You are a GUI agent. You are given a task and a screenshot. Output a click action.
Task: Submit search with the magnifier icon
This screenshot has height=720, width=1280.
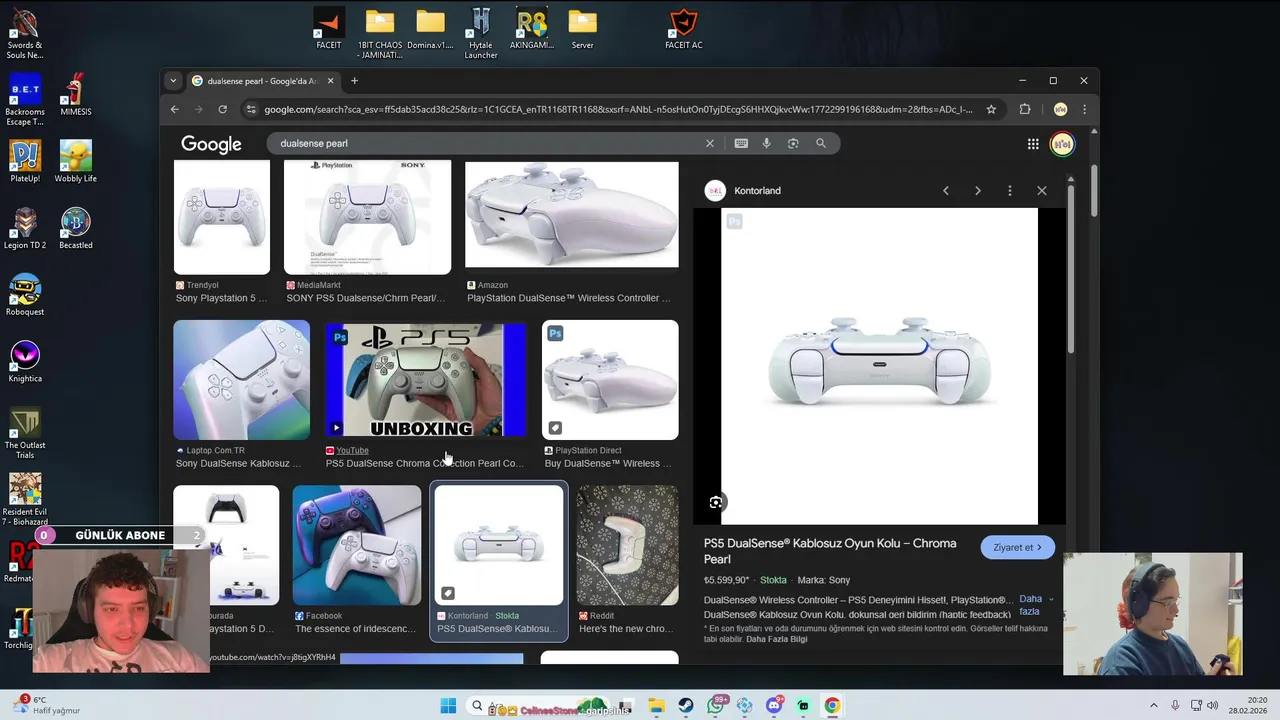coord(821,143)
